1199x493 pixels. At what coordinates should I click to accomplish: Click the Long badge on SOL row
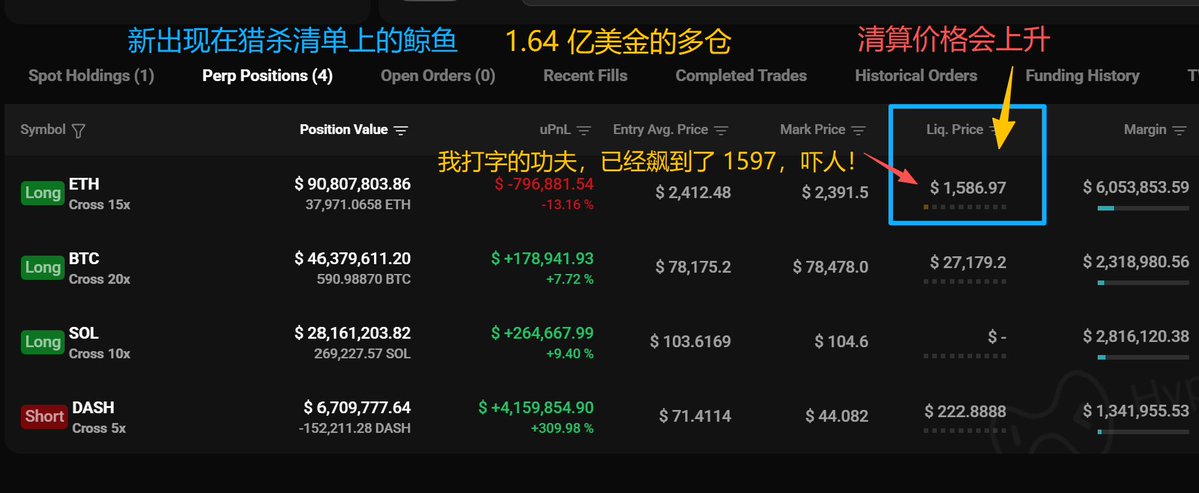pos(43,342)
